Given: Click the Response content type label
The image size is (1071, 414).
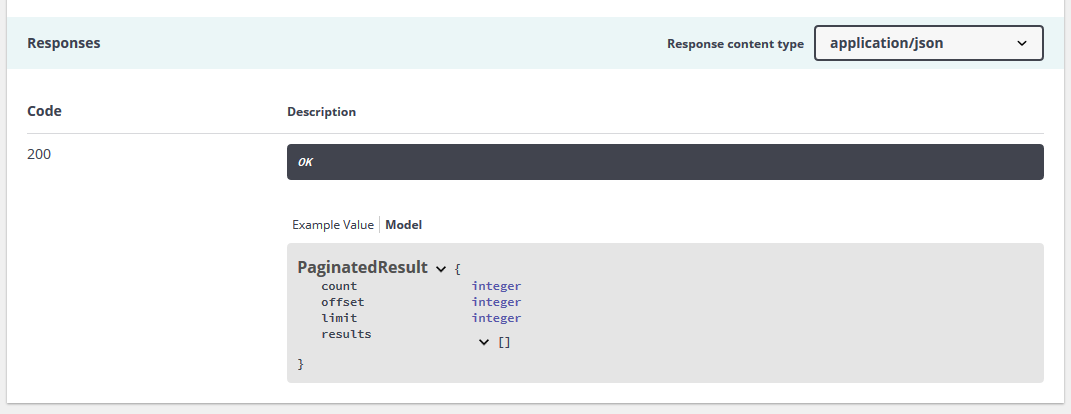Looking at the screenshot, I should (736, 44).
